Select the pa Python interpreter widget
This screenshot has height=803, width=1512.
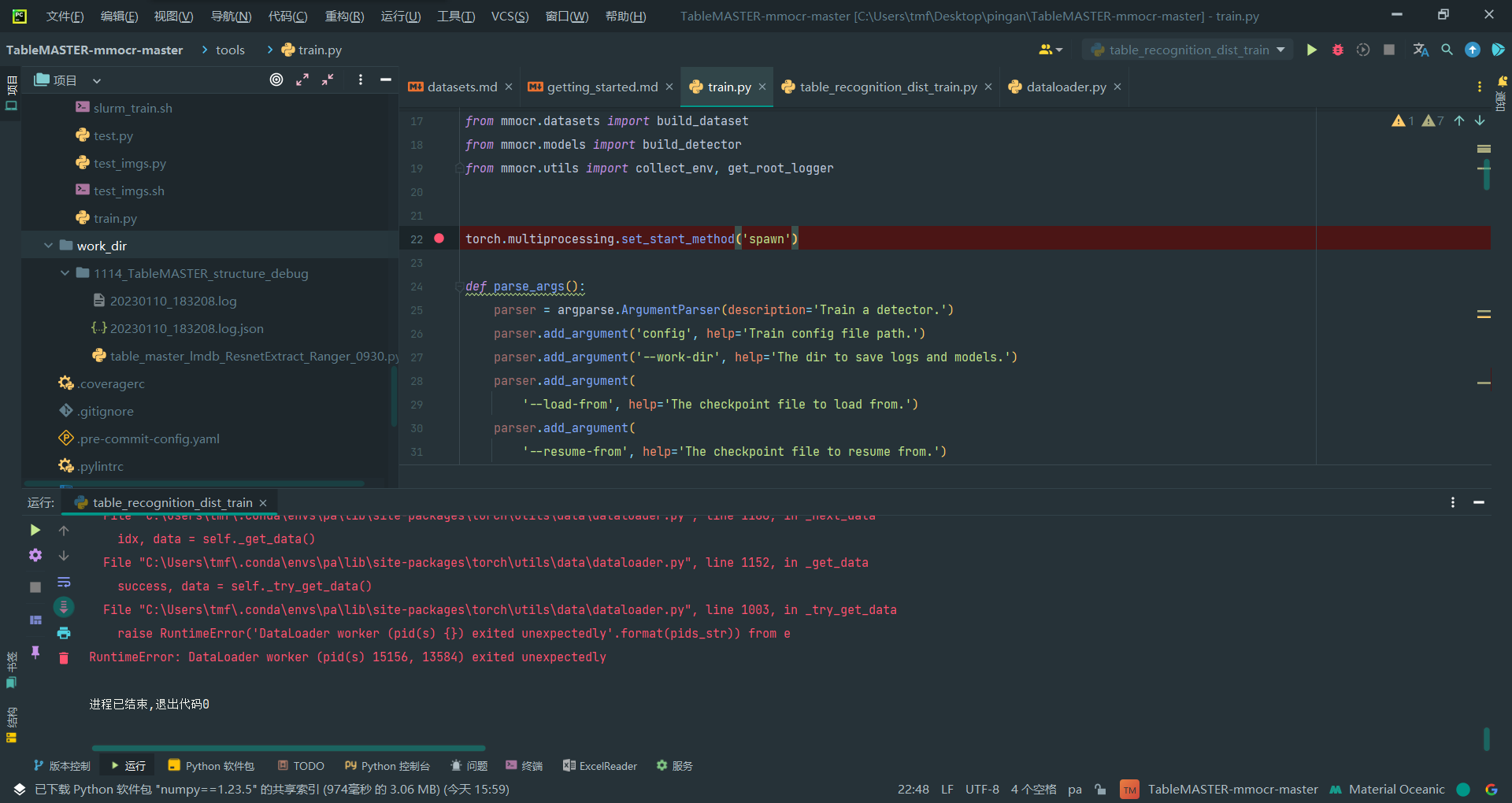(x=1074, y=789)
